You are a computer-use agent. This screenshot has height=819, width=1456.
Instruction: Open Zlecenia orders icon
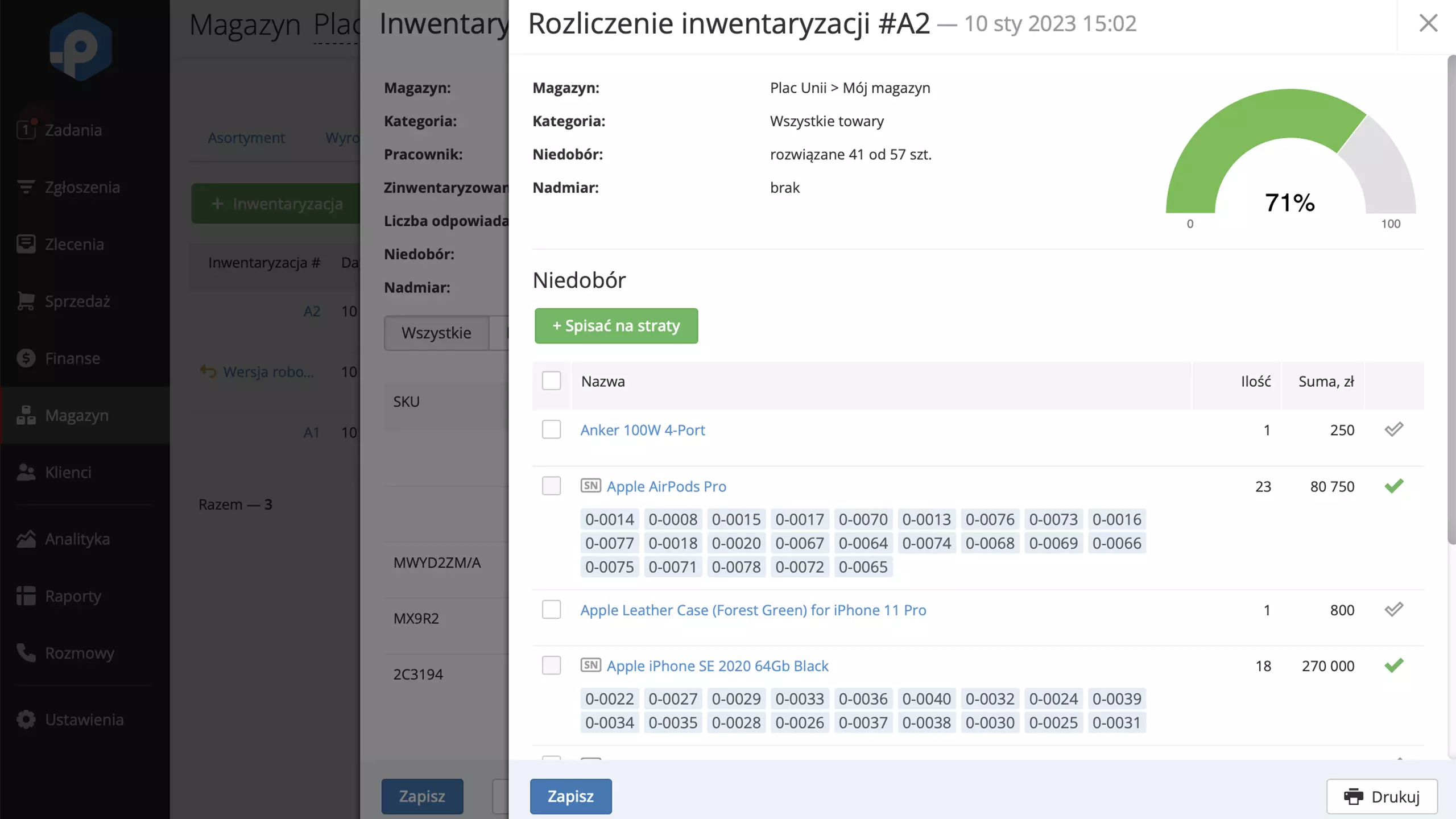26,244
